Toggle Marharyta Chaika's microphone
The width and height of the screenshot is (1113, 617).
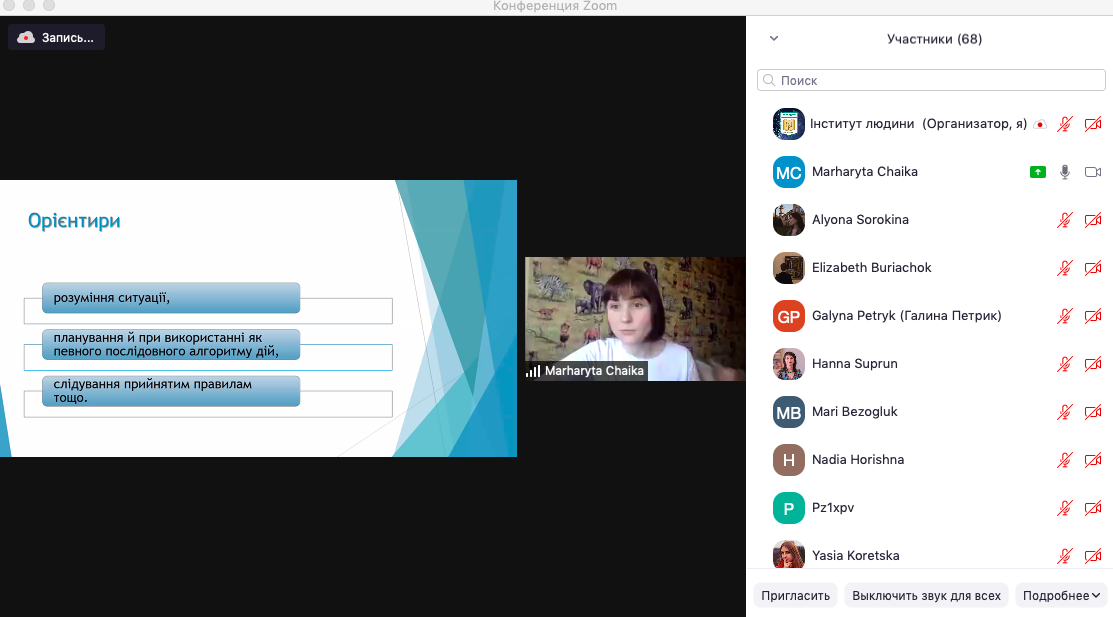[x=1065, y=172]
